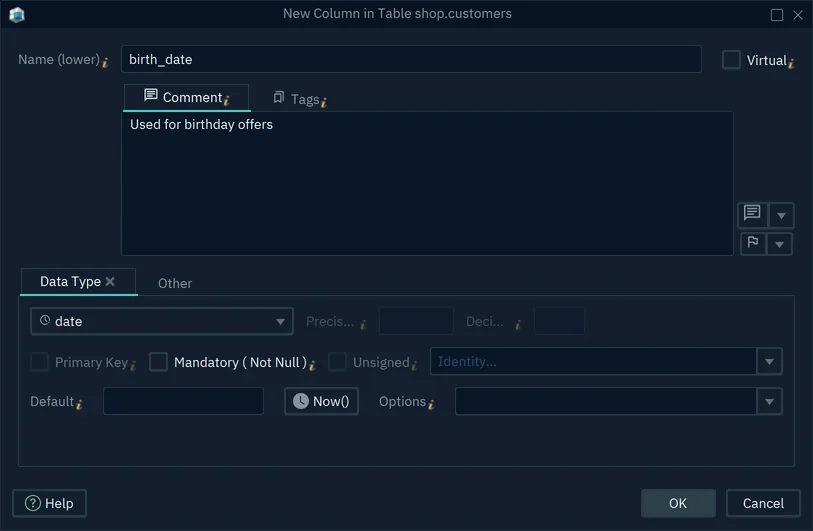Click the app logo icon in title bar

point(17,14)
